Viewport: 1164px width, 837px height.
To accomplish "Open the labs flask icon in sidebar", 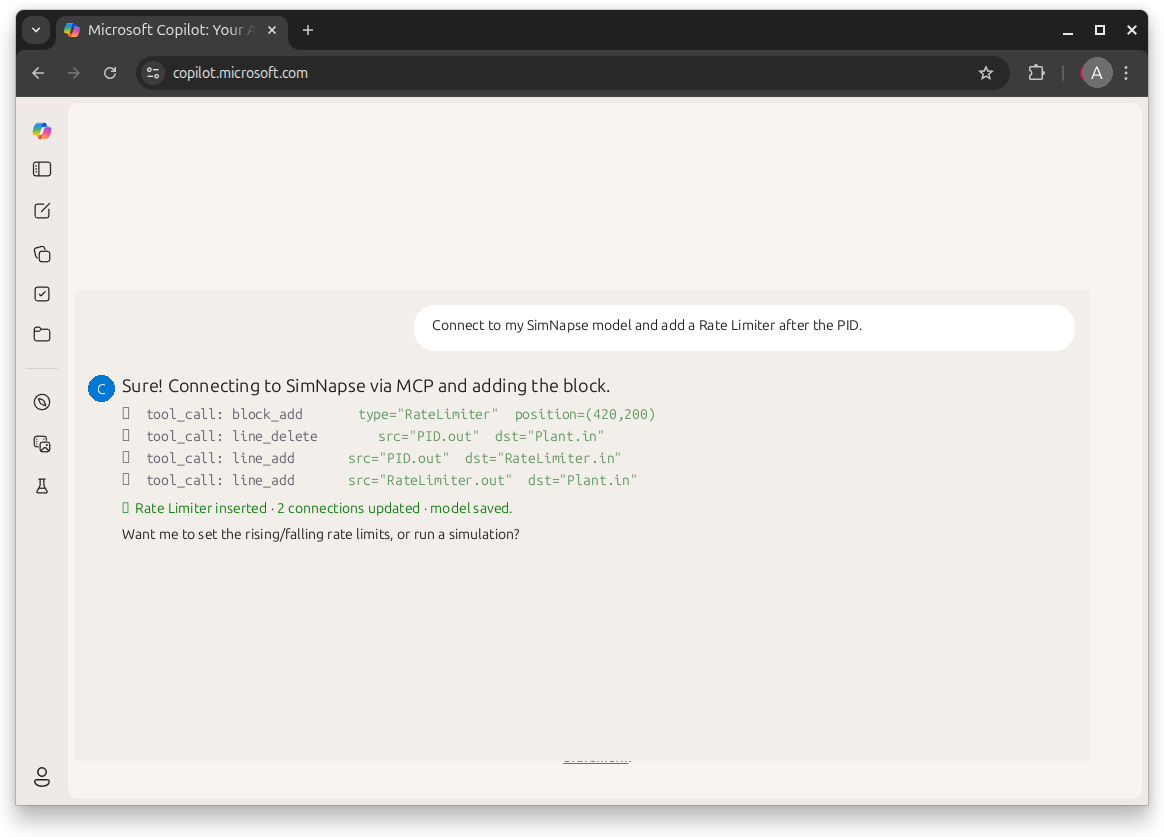I will pyautogui.click(x=42, y=486).
